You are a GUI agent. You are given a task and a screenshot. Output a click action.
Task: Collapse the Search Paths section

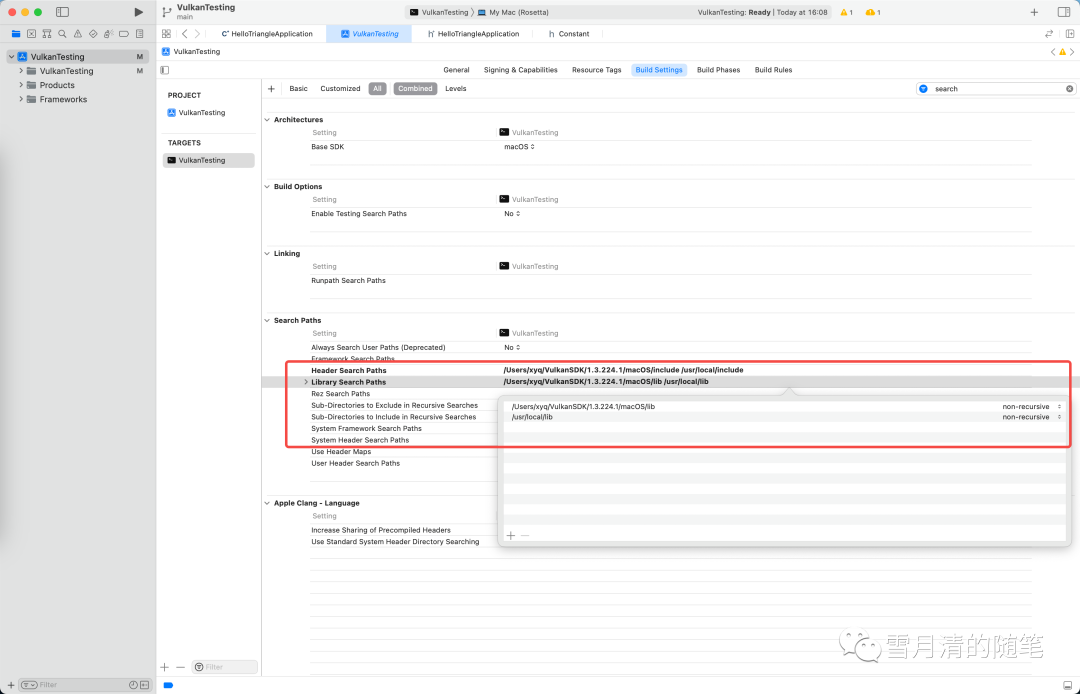(267, 321)
